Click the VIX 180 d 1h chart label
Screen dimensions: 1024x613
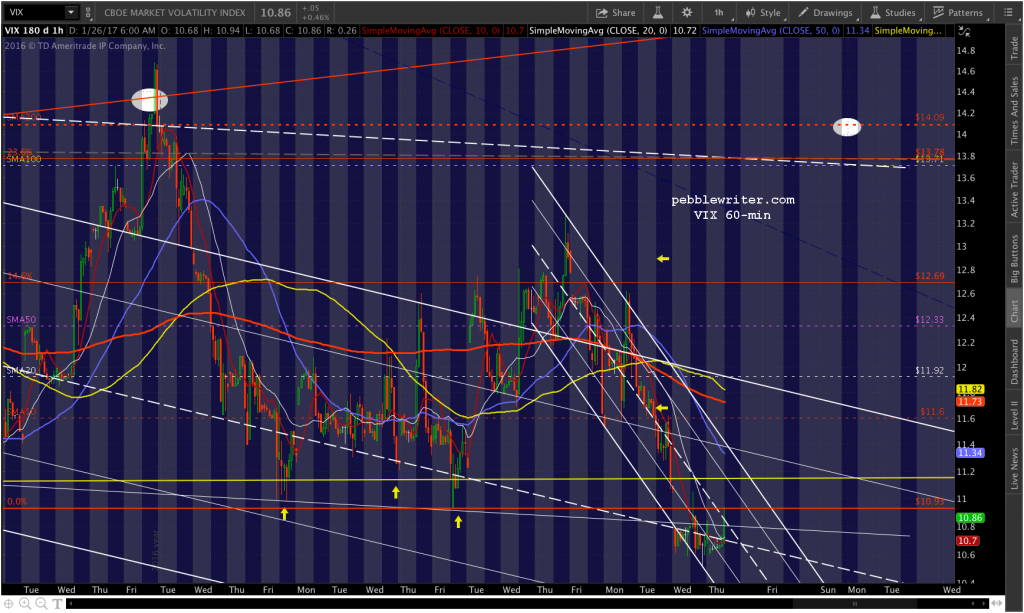click(x=34, y=31)
